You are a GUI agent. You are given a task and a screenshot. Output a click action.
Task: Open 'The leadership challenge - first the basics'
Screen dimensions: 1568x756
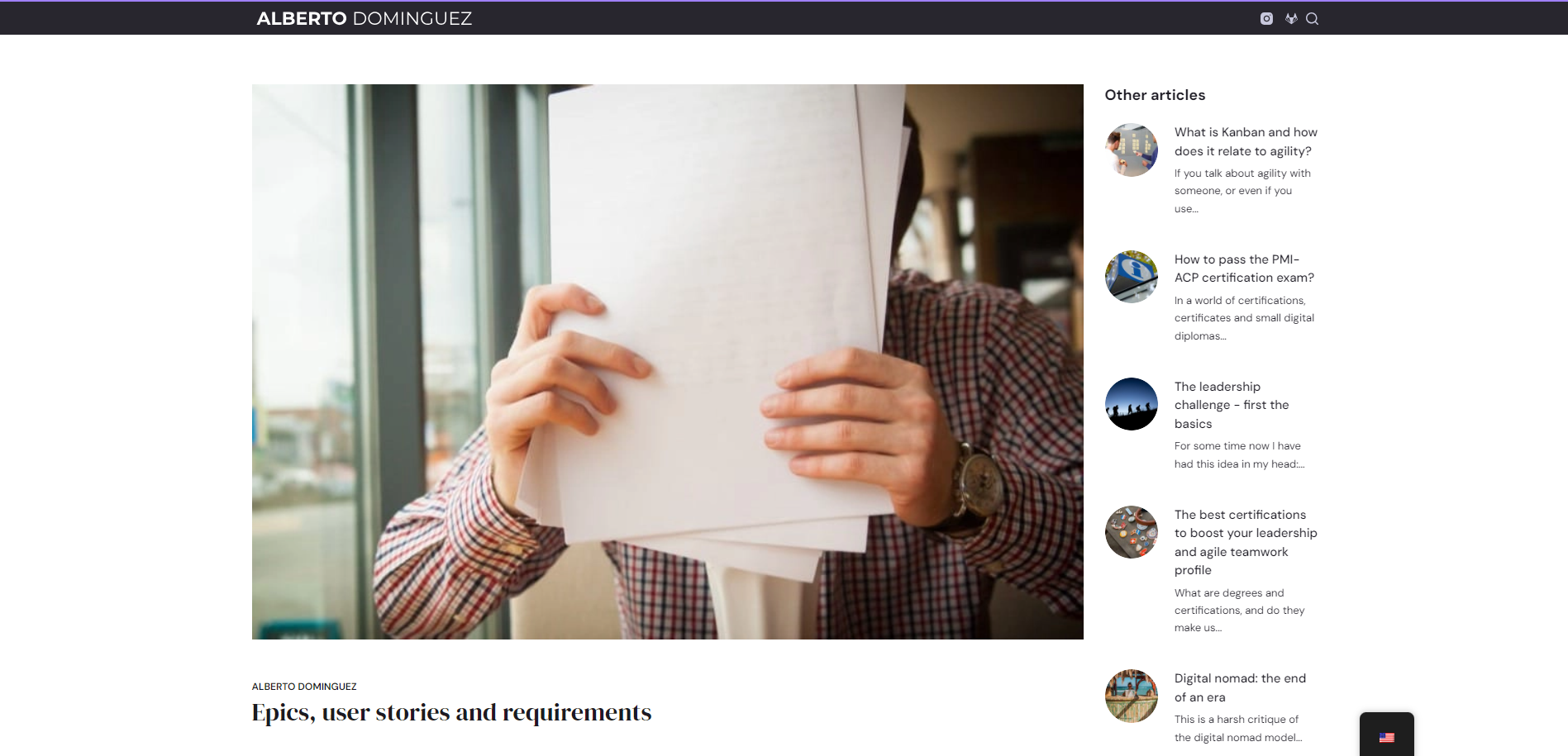pos(1231,405)
